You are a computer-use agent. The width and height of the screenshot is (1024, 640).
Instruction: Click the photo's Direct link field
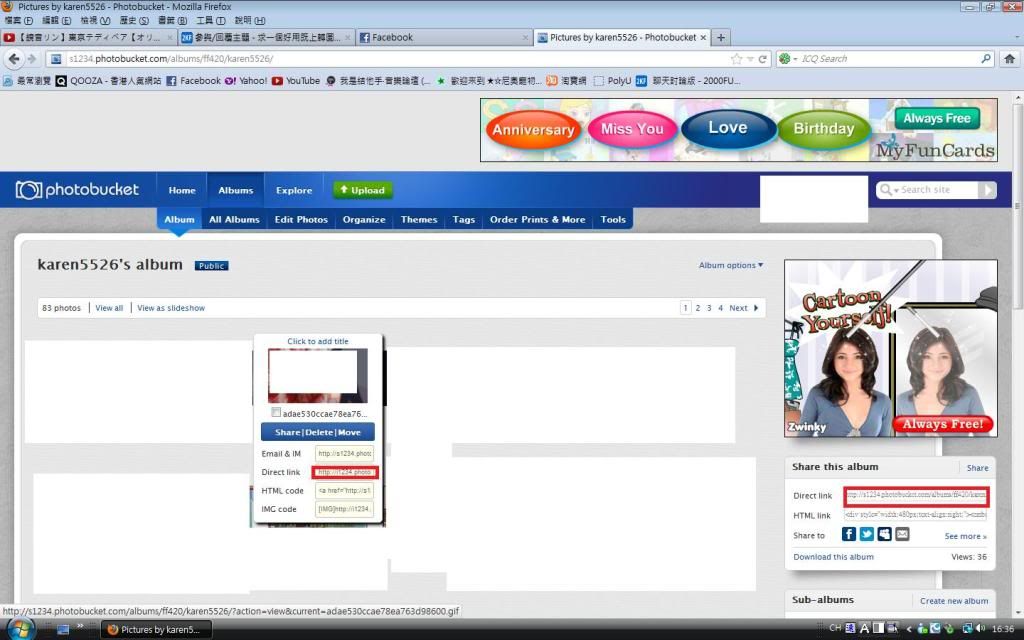coord(345,472)
